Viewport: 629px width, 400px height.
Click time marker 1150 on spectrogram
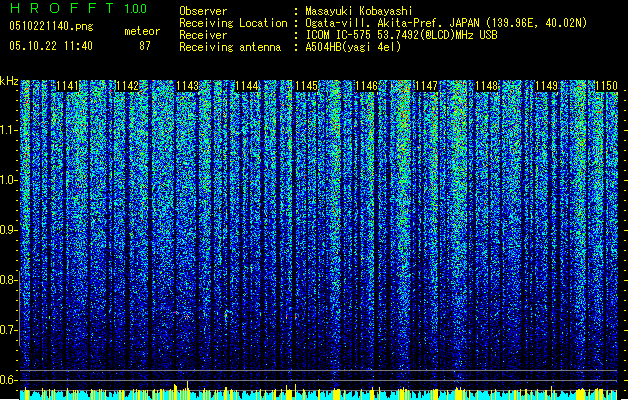pos(606,86)
